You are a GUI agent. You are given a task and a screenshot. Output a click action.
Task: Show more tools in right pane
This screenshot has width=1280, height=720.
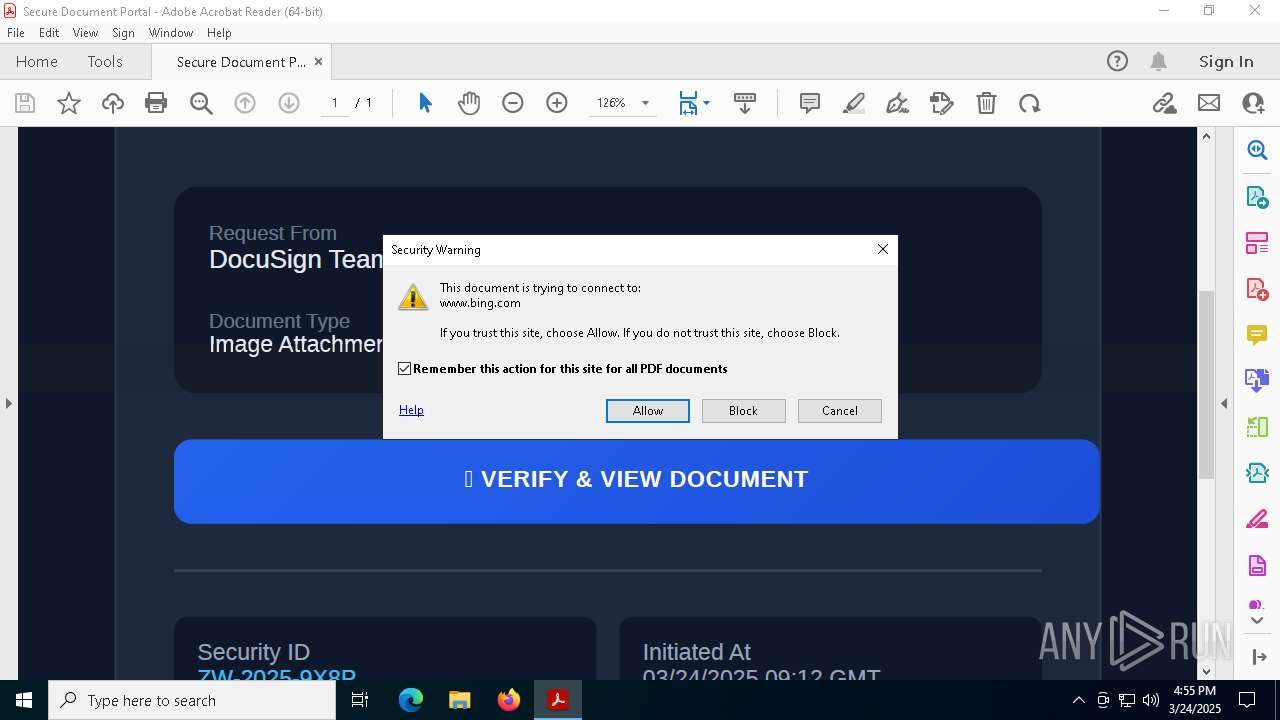coord(1257,621)
